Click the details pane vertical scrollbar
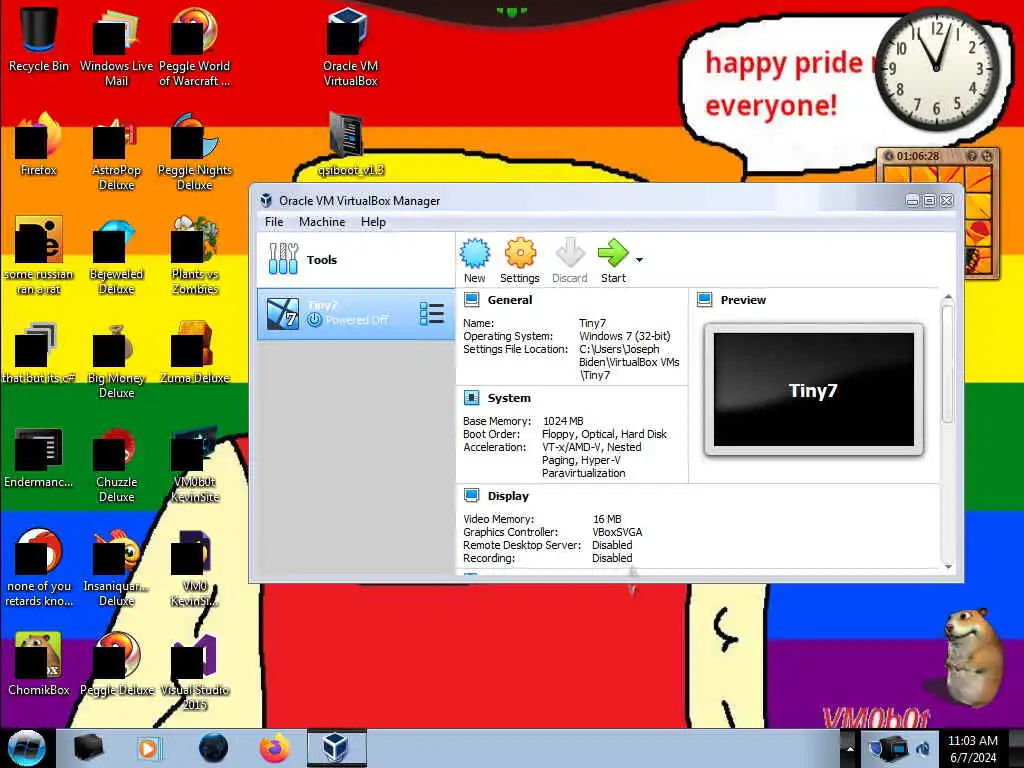This screenshot has height=768, width=1024. coord(948,364)
